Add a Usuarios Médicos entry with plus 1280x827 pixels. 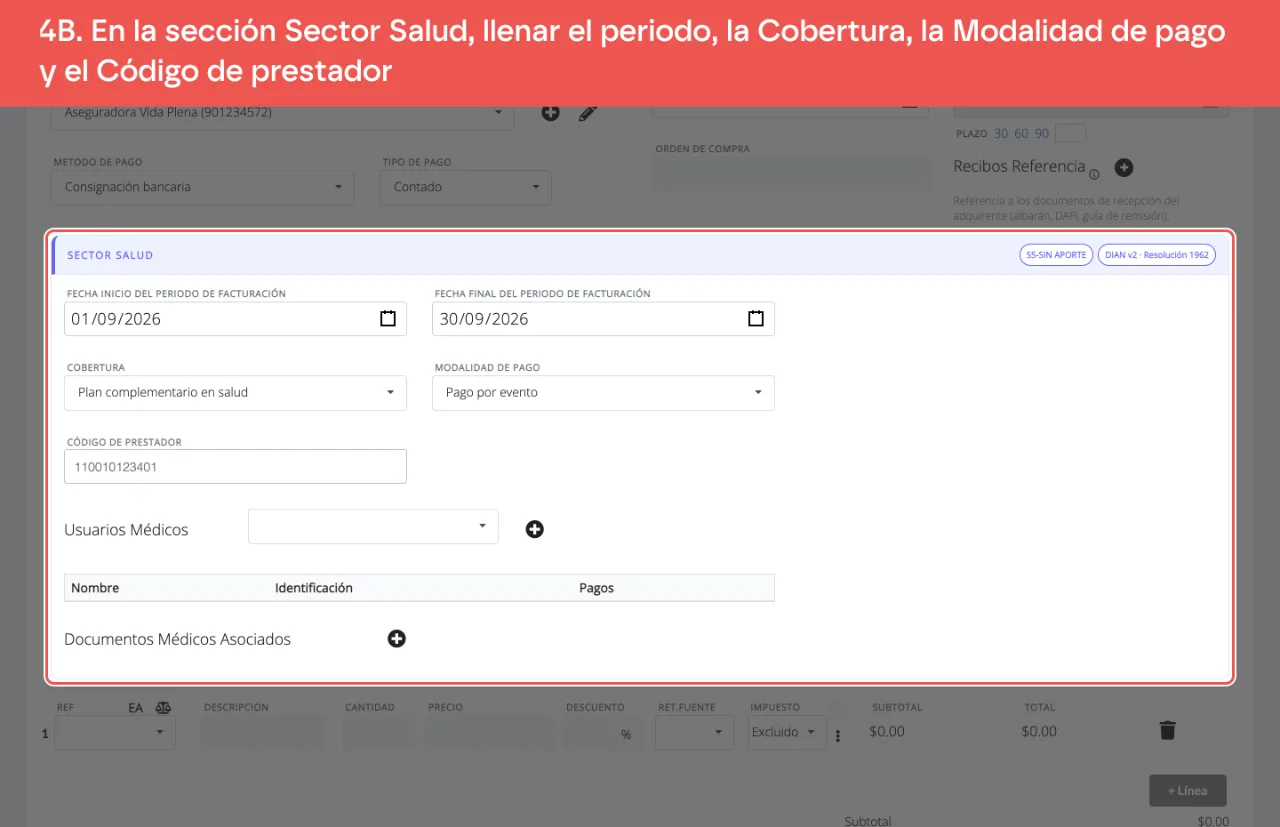coord(535,529)
